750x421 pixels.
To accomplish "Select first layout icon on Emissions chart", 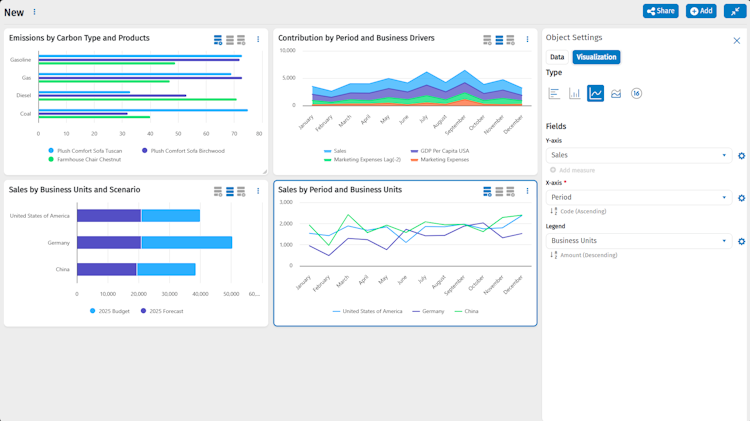I will [x=218, y=40].
